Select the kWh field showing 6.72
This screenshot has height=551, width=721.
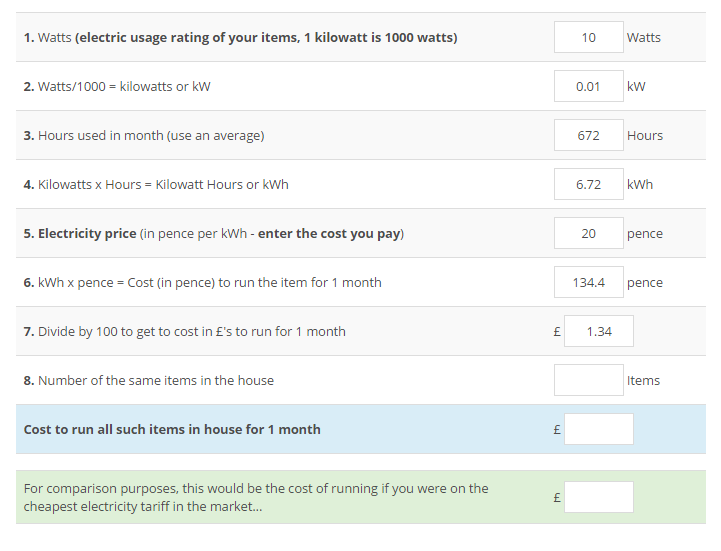pos(589,184)
